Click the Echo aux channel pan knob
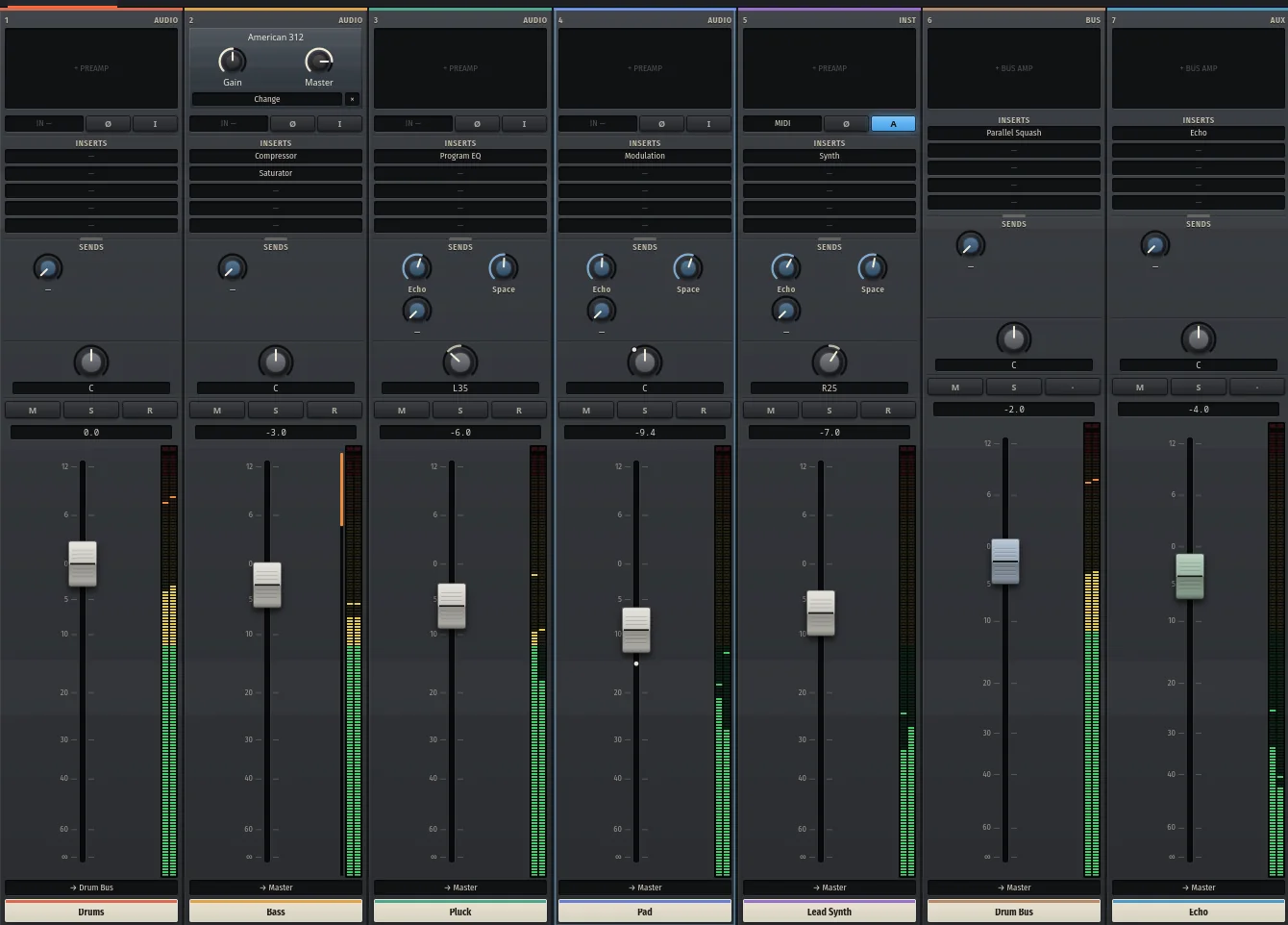Image resolution: width=1288 pixels, height=925 pixels. [x=1199, y=338]
